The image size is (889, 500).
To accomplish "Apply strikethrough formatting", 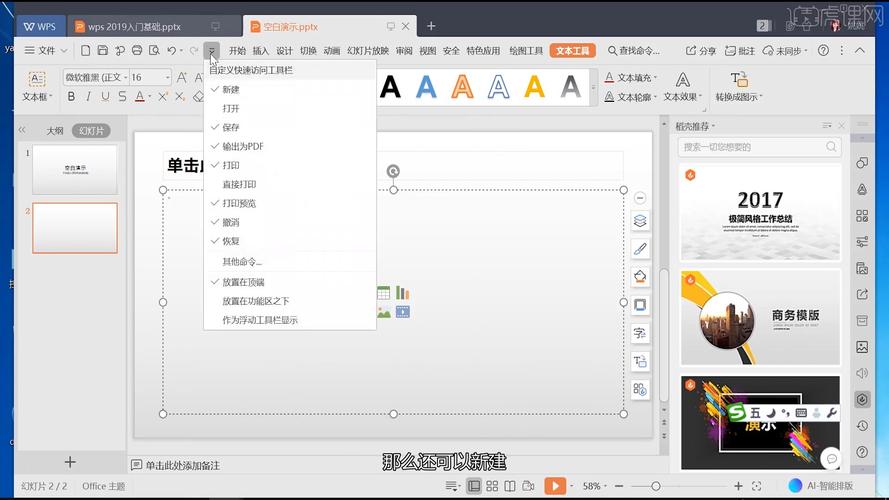I will coord(122,96).
